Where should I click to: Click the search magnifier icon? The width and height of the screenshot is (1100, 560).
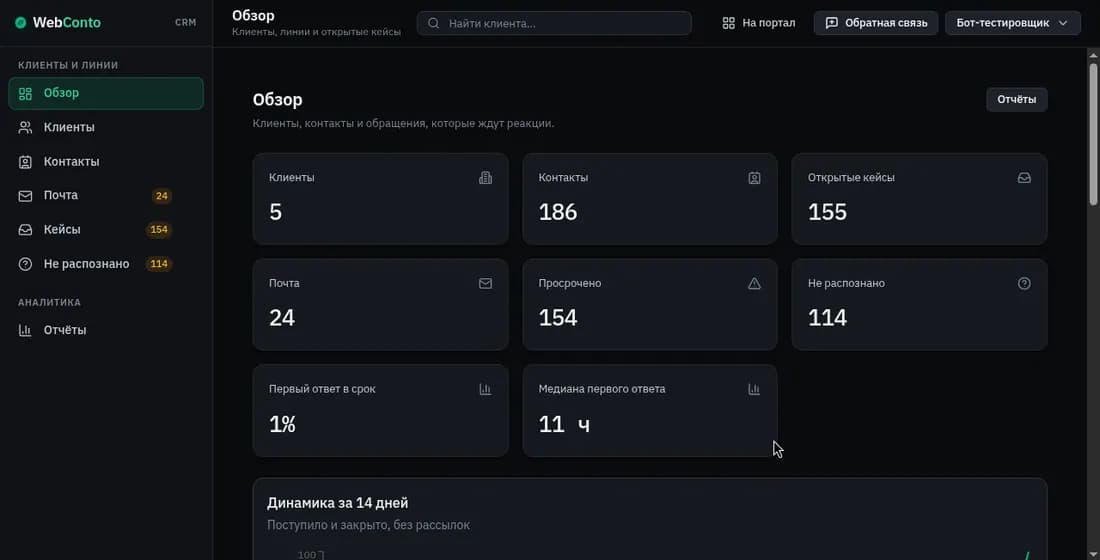(x=434, y=23)
